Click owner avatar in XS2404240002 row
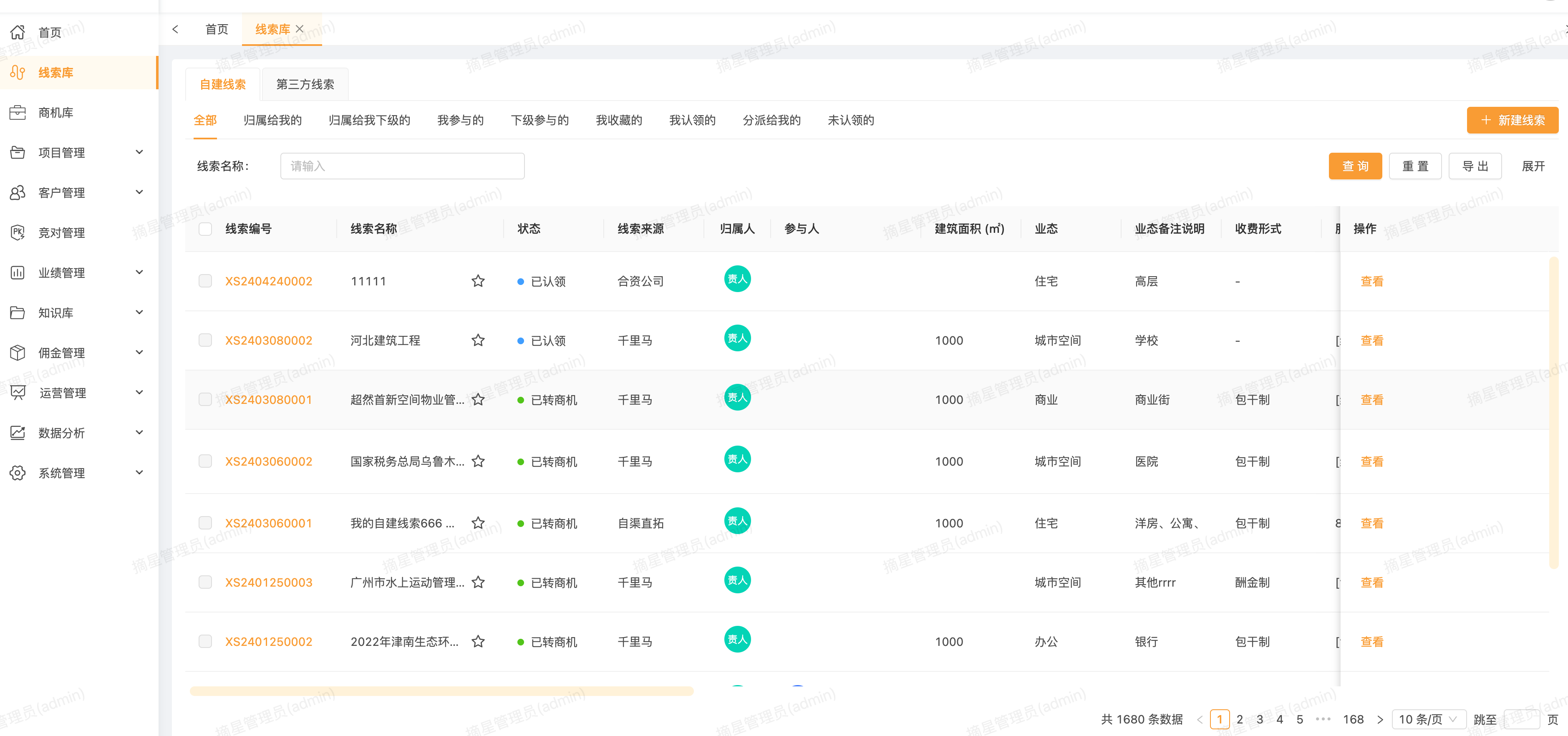1568x736 pixels. tap(737, 279)
